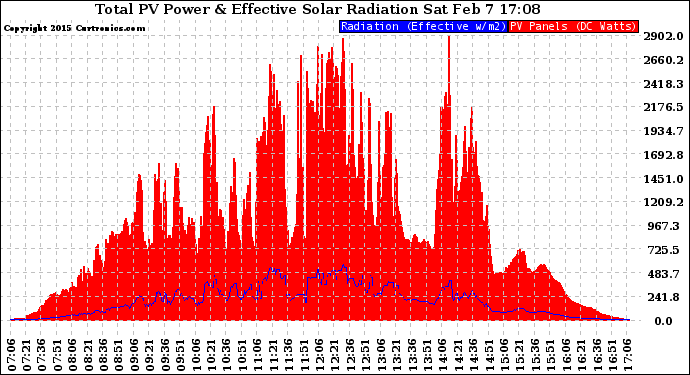690x375 pixels.
Task: Click the 1209.2 y-axis label
Action: click(663, 202)
